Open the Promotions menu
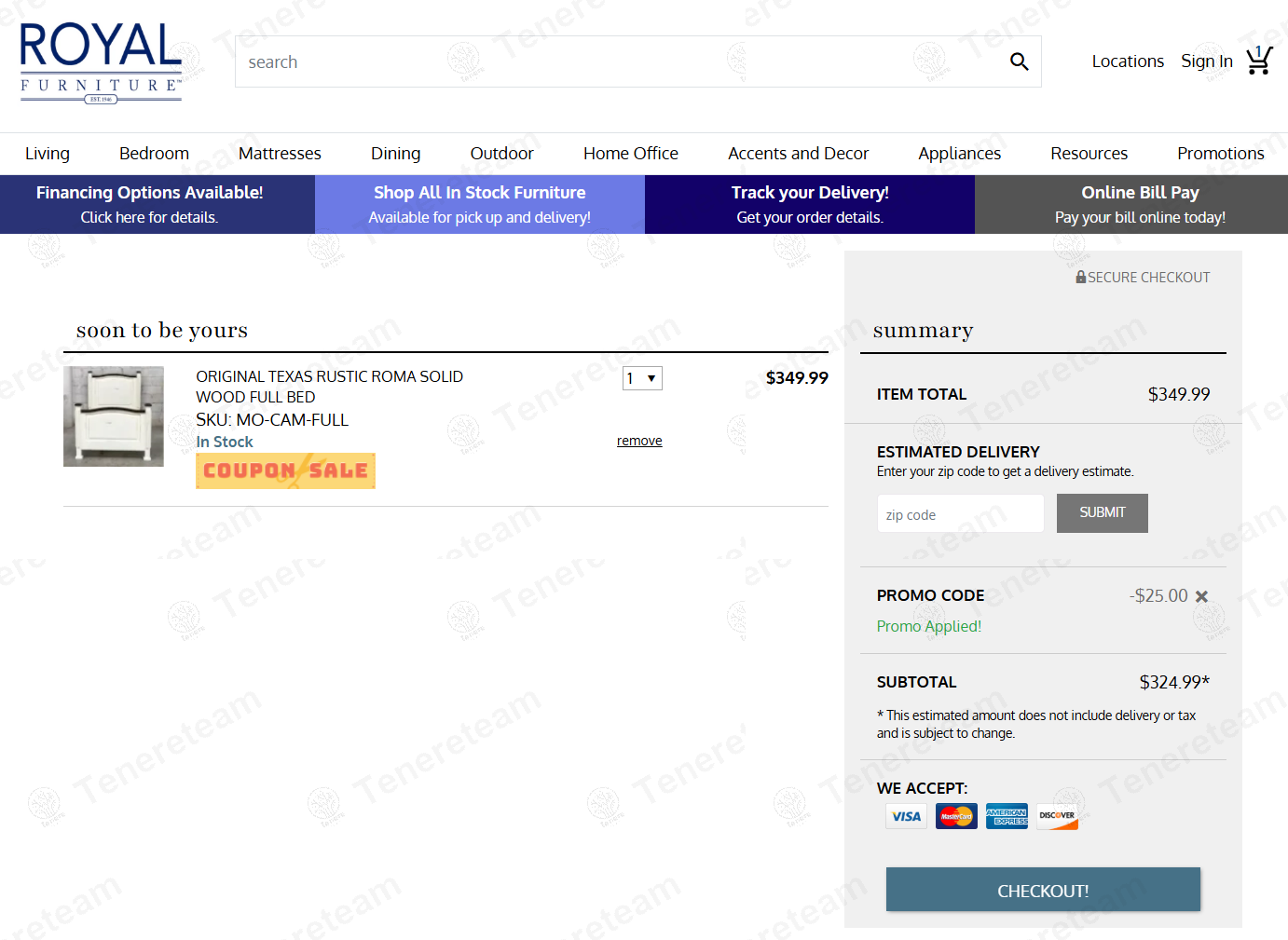The height and width of the screenshot is (940, 1288). point(1221,154)
